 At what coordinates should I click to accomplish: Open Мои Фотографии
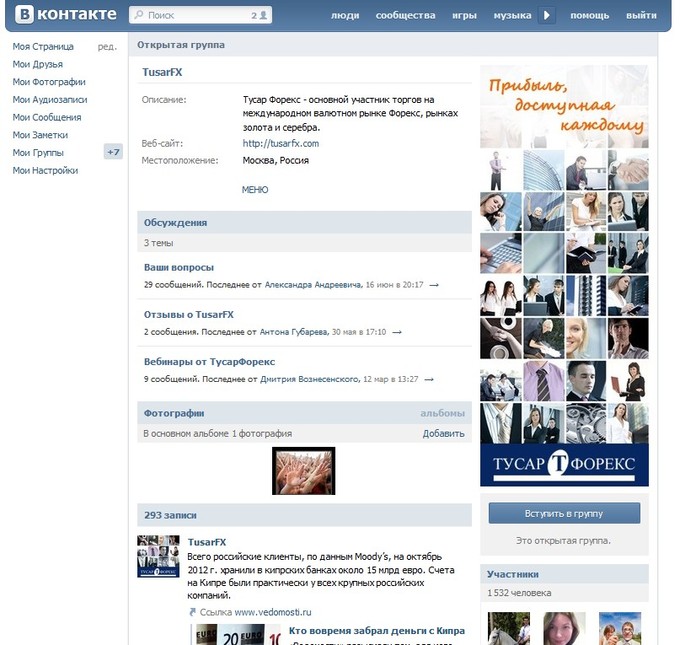(x=49, y=82)
